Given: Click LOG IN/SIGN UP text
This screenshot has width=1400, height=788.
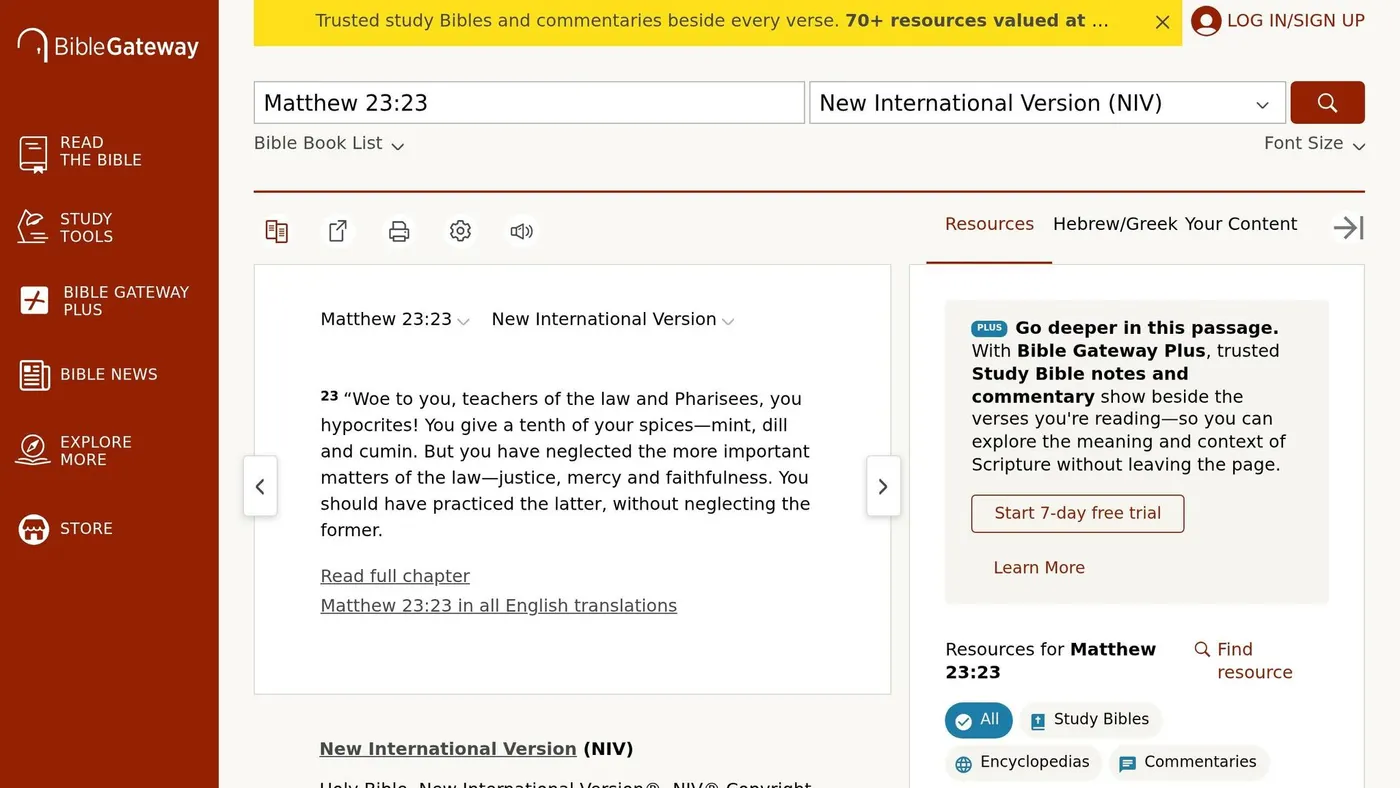Looking at the screenshot, I should (1295, 21).
